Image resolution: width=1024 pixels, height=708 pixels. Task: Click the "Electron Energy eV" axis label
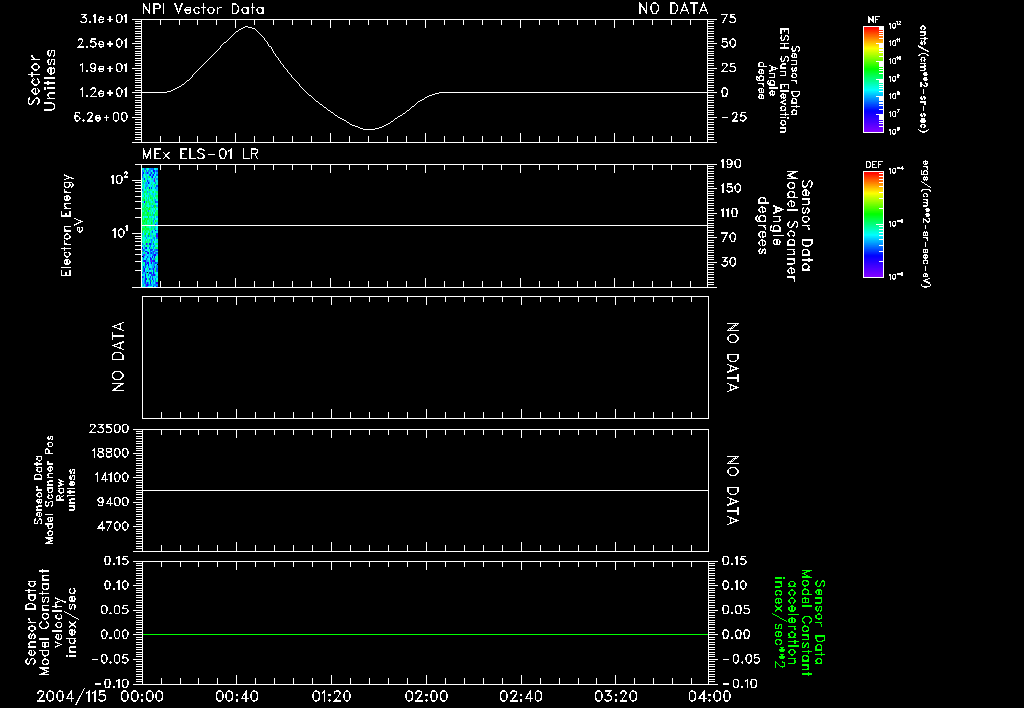coord(71,225)
